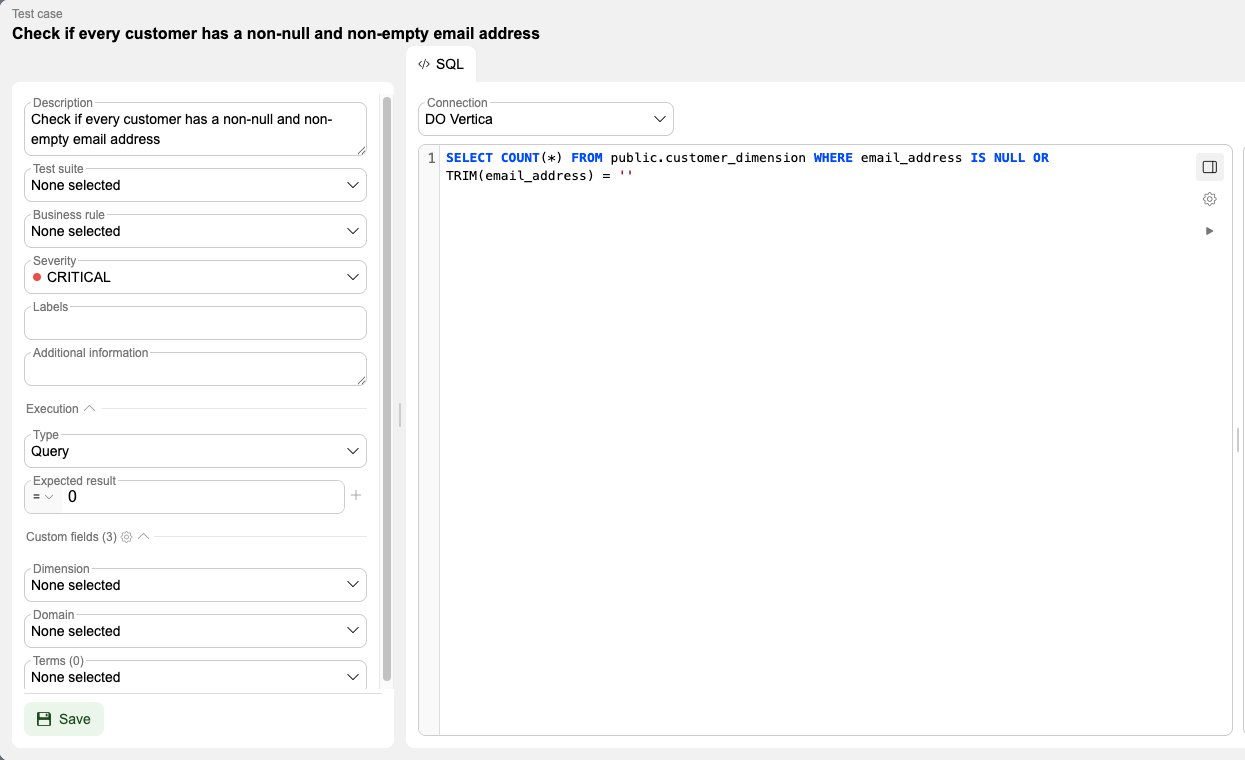This screenshot has width=1245, height=760.
Task: Open SQL editor settings gear
Action: pyautogui.click(x=1210, y=199)
